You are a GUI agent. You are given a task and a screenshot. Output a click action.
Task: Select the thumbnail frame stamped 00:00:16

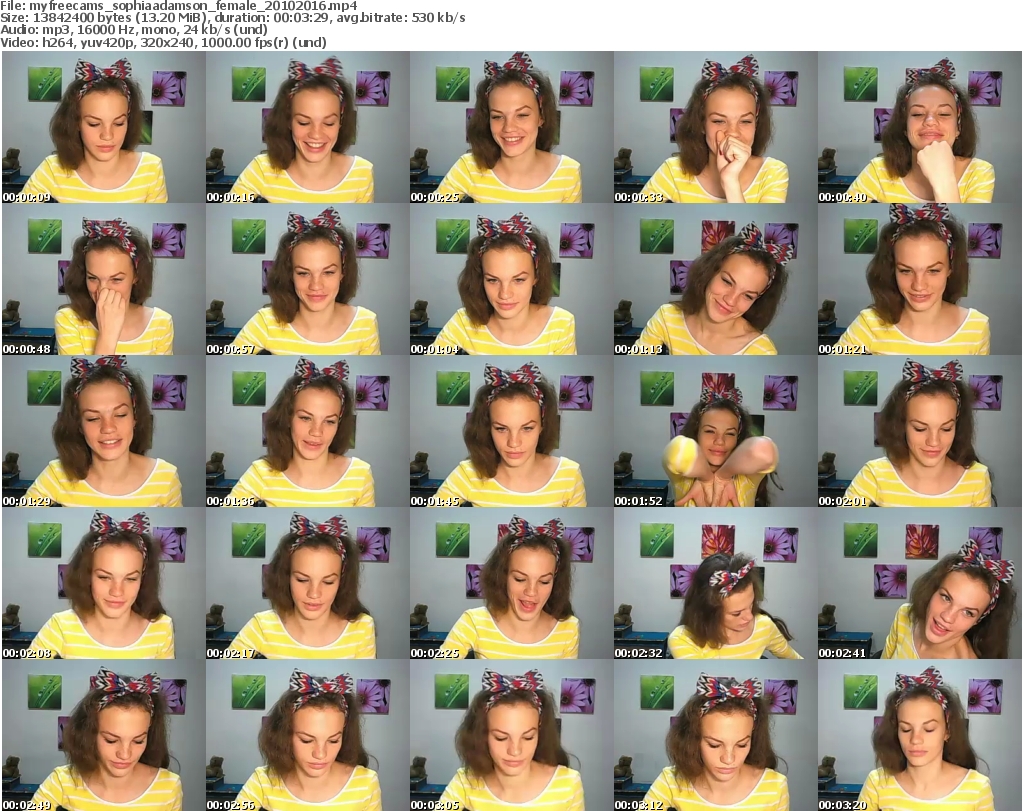click(308, 127)
